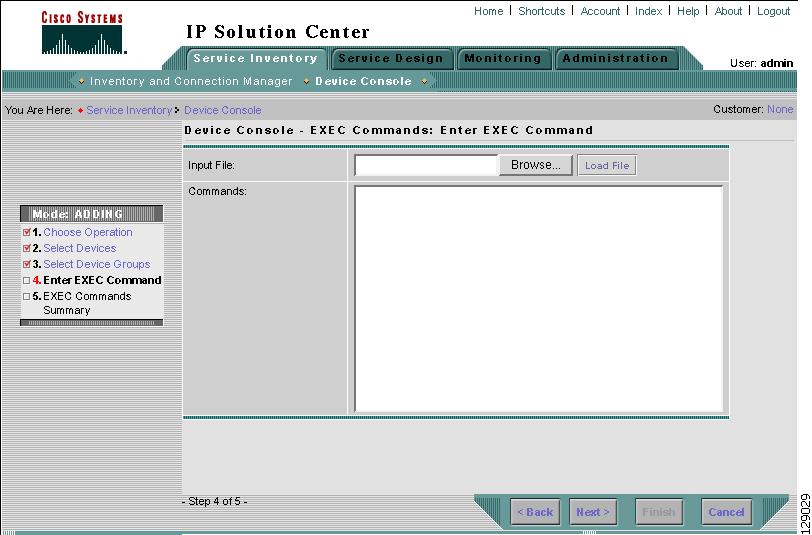Go to step Select Devices

(x=80, y=248)
